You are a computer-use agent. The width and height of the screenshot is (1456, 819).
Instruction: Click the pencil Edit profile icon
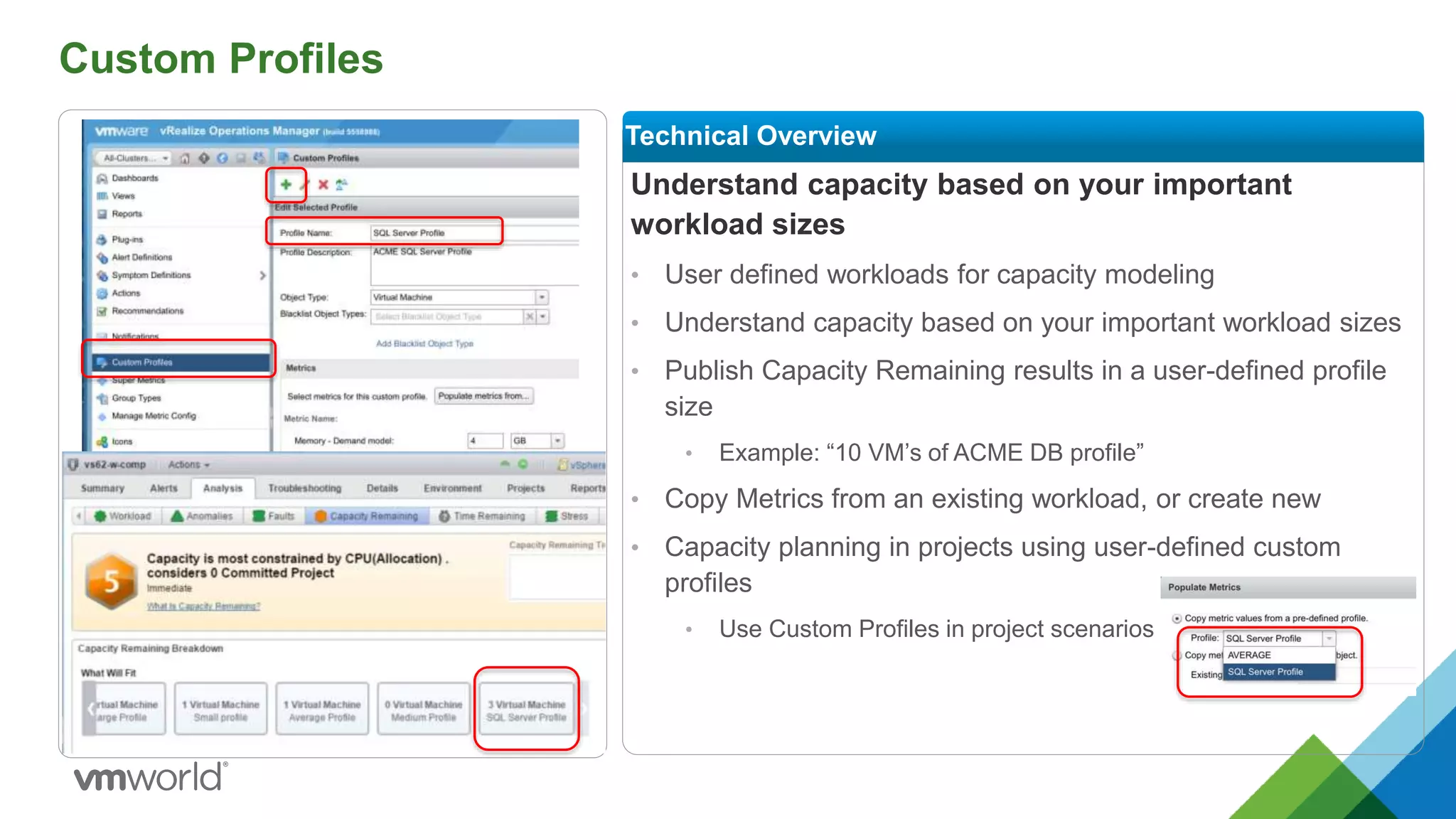click(x=304, y=185)
